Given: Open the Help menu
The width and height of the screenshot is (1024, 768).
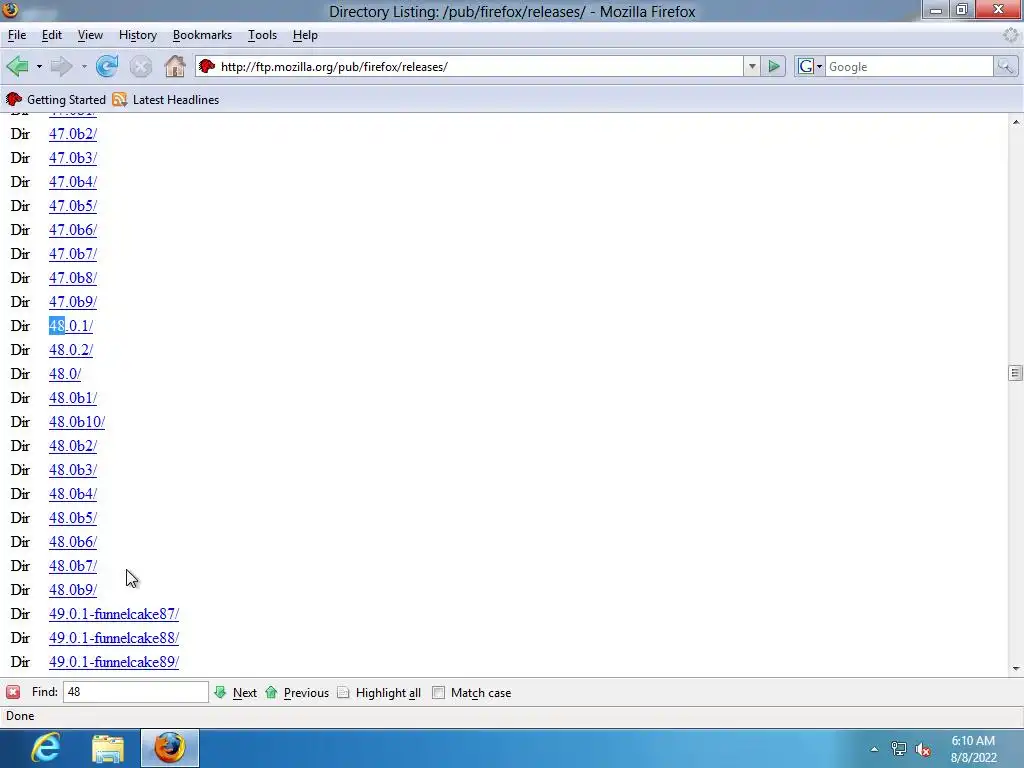Looking at the screenshot, I should 305,35.
